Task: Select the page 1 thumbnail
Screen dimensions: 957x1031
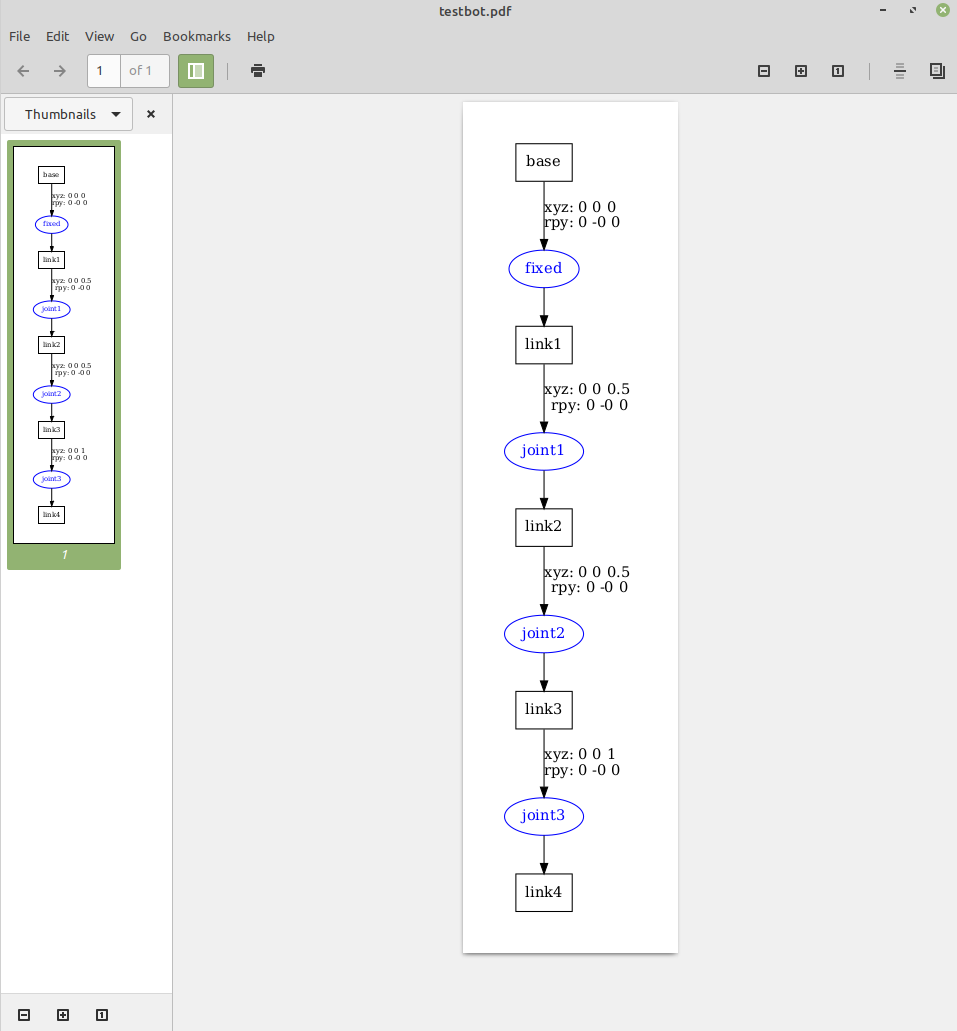Action: point(64,345)
